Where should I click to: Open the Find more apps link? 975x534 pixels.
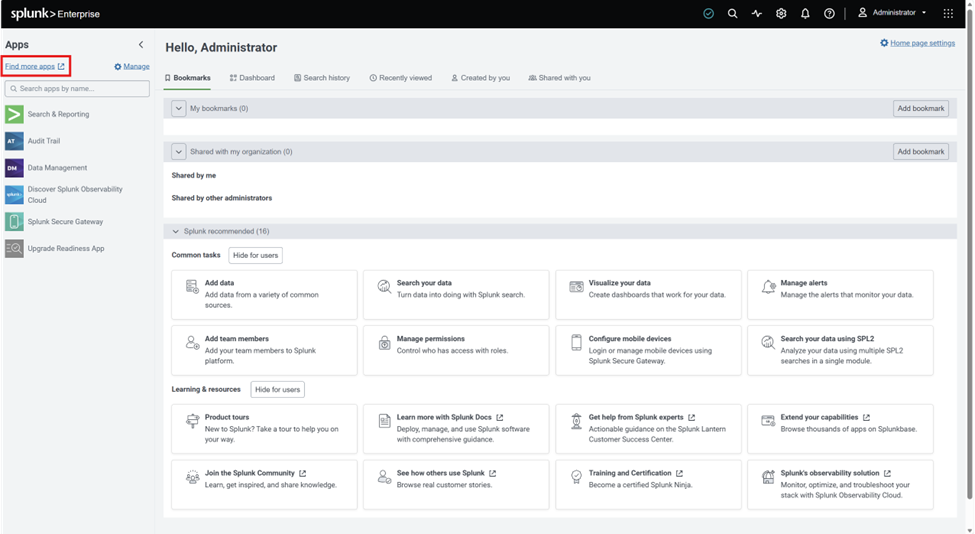35,67
